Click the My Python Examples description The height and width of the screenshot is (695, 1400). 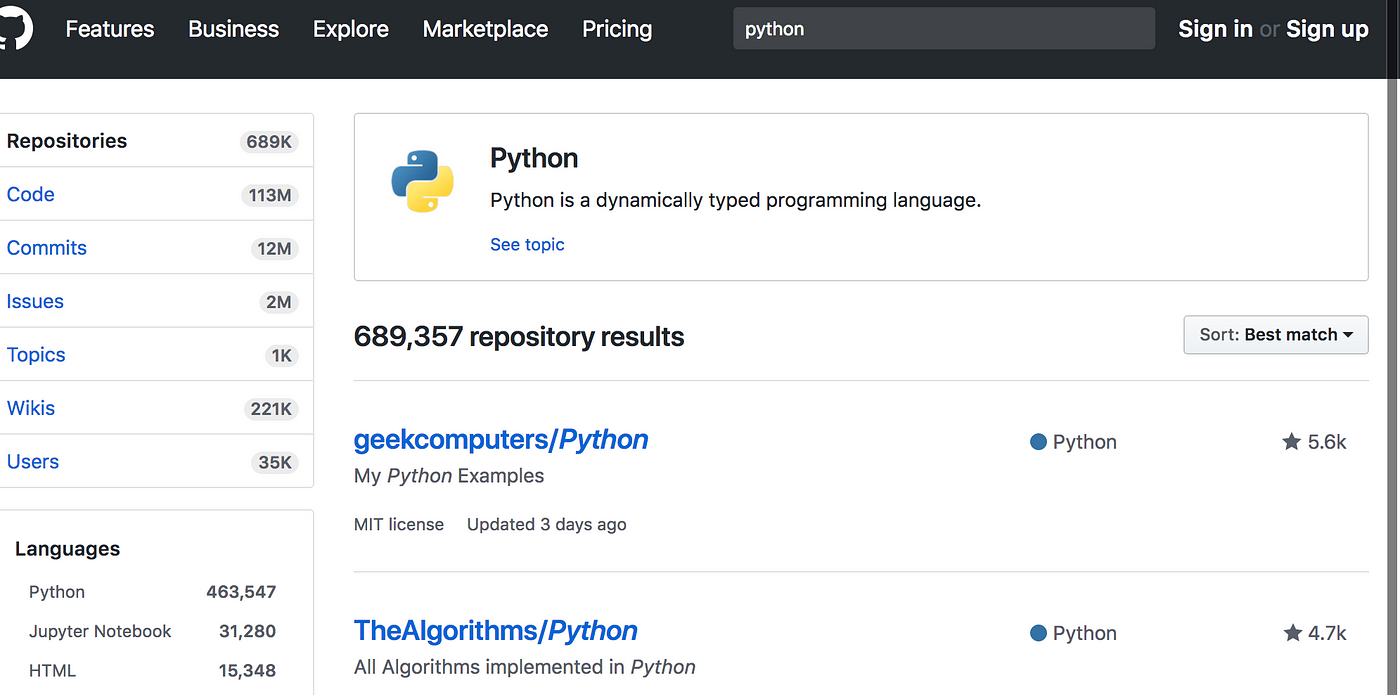tap(449, 476)
